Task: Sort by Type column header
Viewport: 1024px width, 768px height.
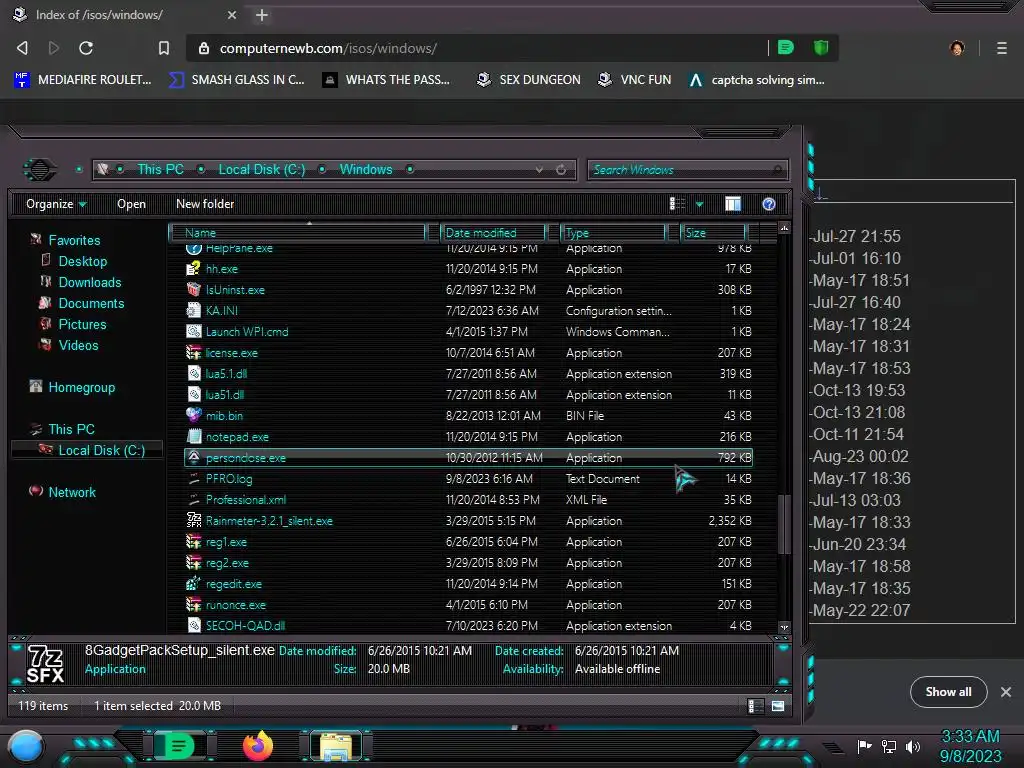Action: pos(613,232)
